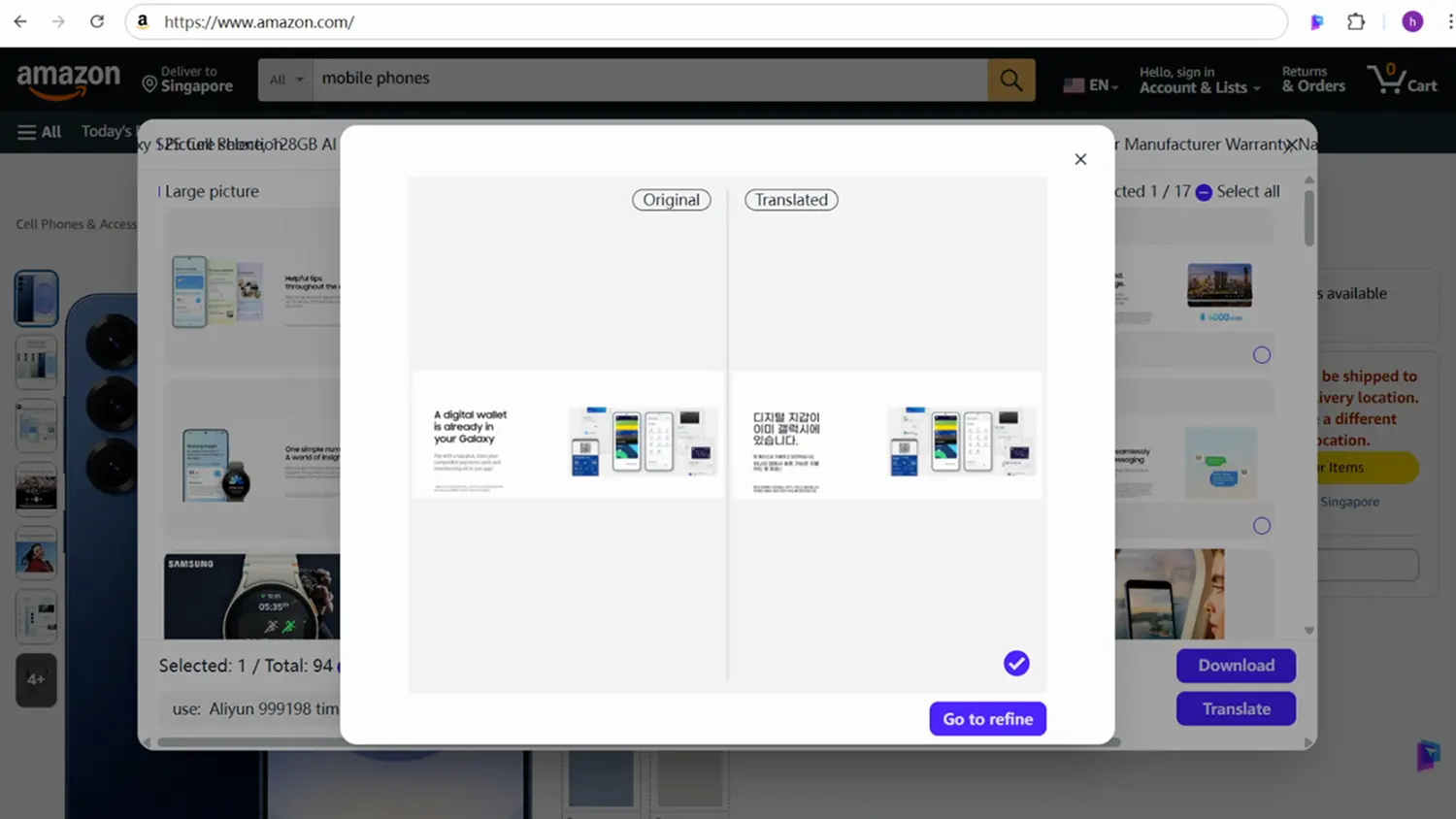The height and width of the screenshot is (819, 1456).
Task: Open the Account & Lists menu
Action: tap(1200, 80)
